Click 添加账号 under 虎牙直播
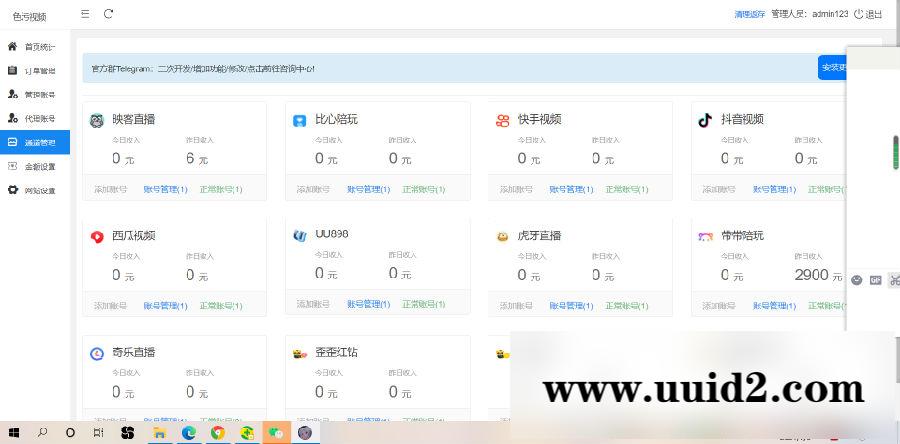This screenshot has height=444, width=900. [x=516, y=306]
